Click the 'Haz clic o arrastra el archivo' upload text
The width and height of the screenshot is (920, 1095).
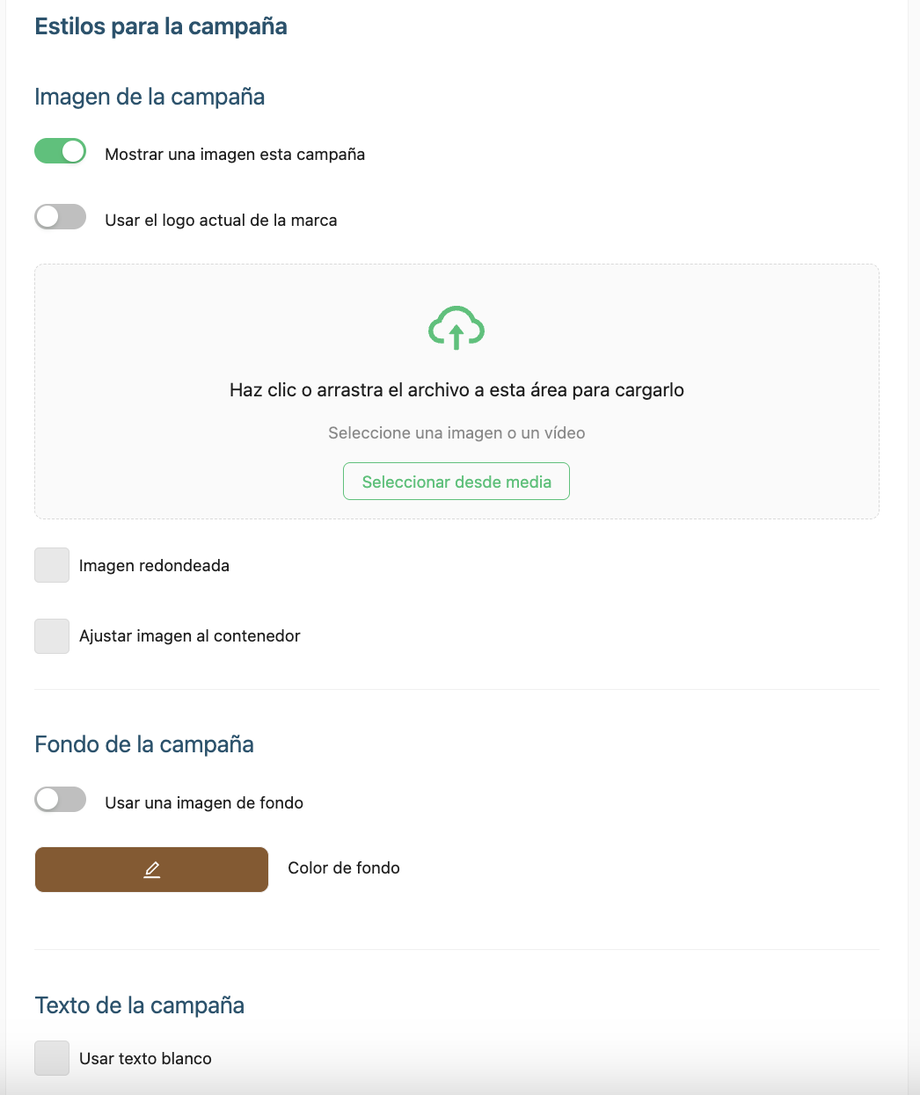click(456, 390)
